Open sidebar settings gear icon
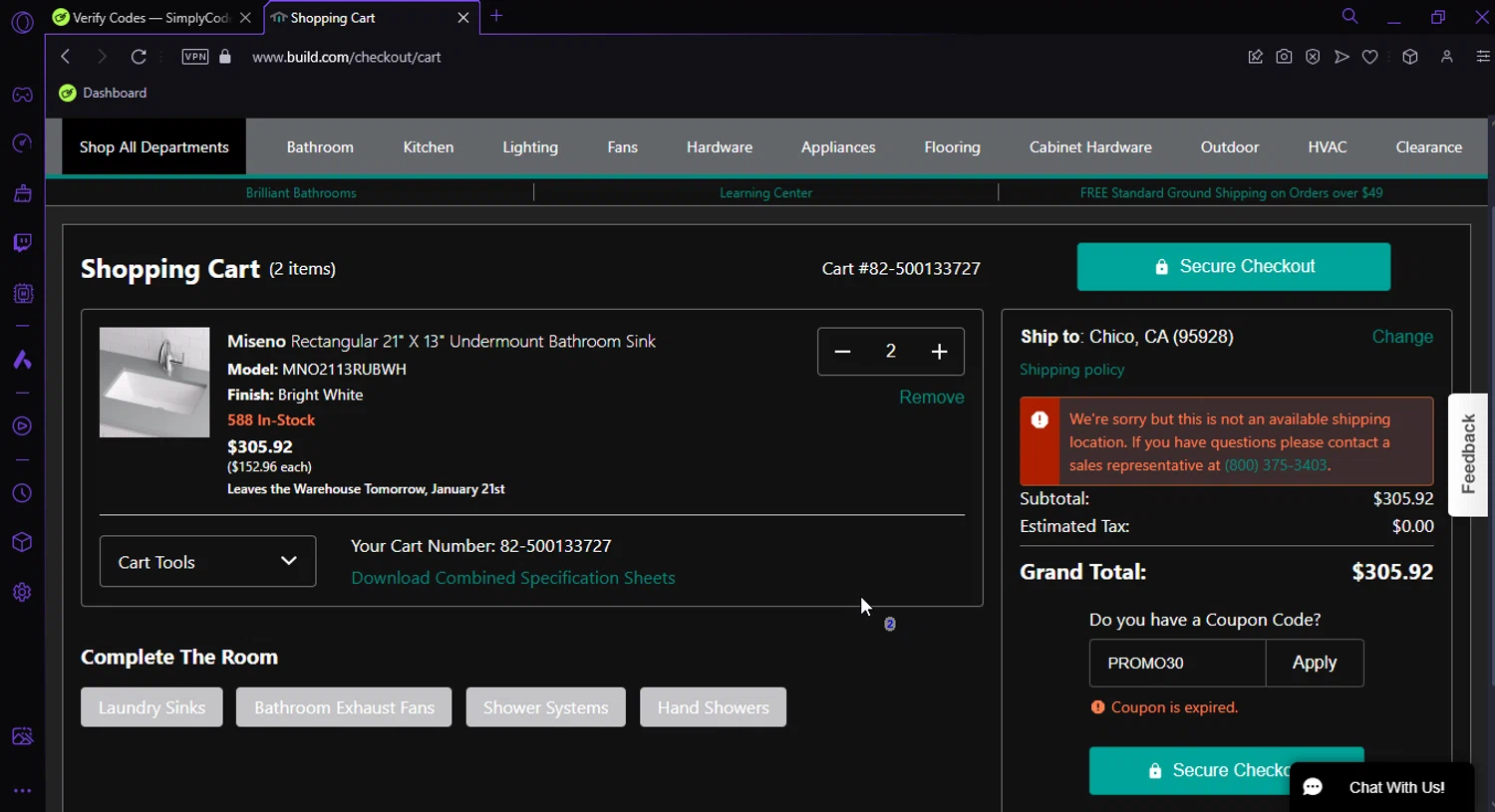This screenshot has height=812, width=1495. (22, 592)
